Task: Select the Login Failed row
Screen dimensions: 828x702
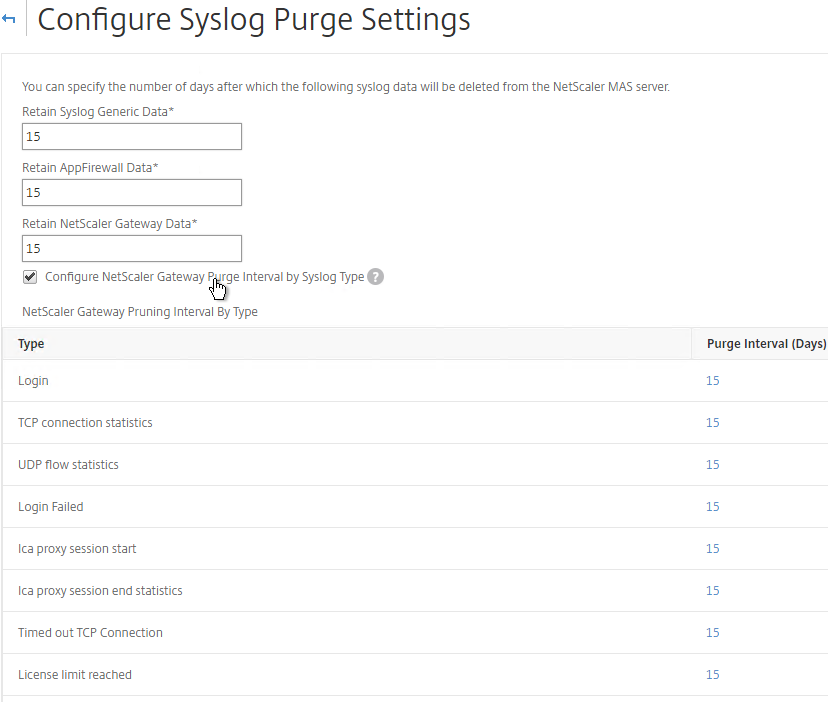Action: (x=415, y=507)
